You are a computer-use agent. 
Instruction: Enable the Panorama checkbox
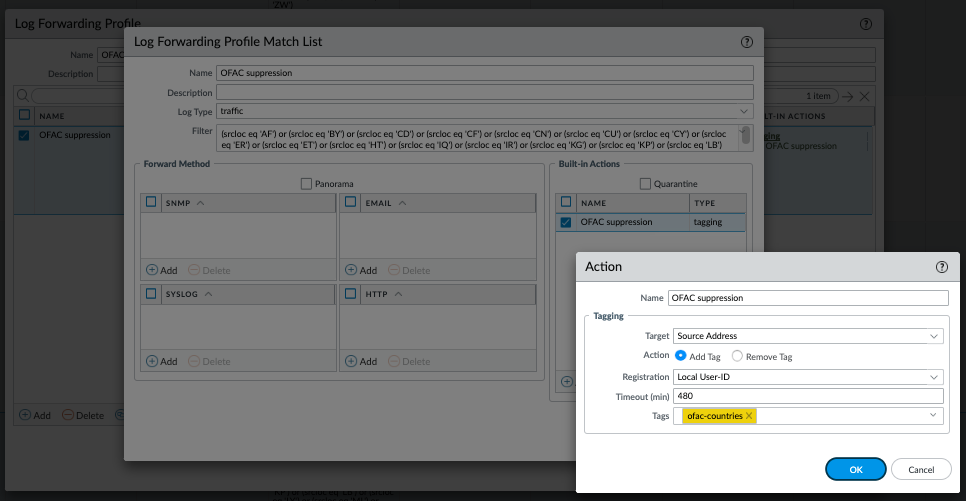[307, 184]
